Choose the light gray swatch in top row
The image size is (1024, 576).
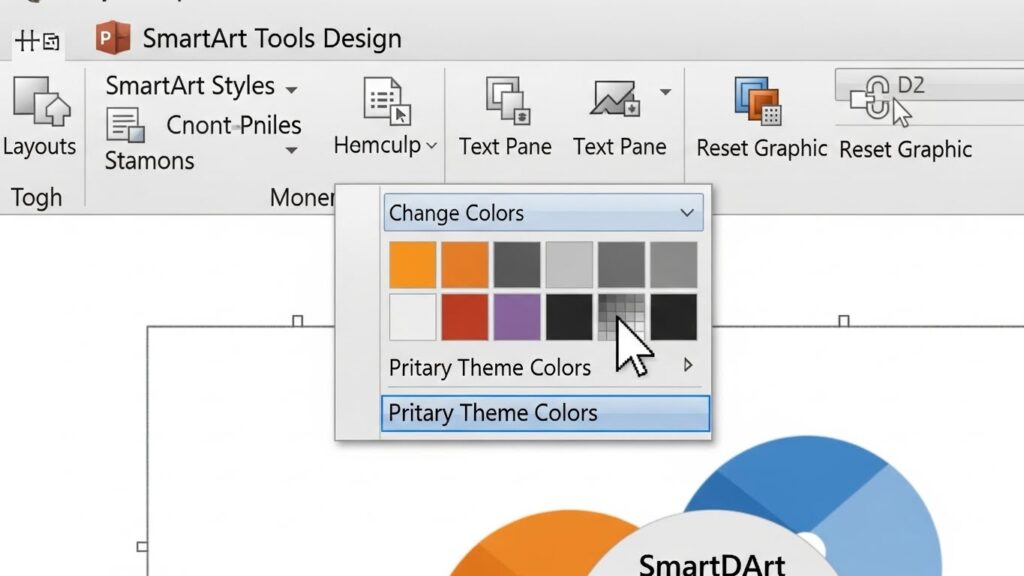(x=569, y=264)
